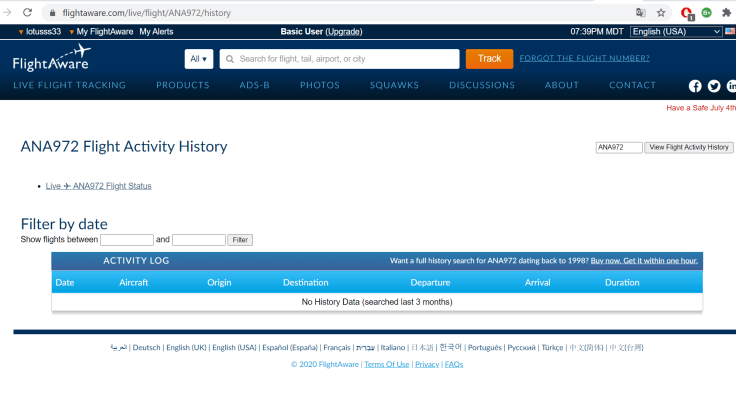Expand the My FlightAware dropdown
Screen dimensions: 736x406
coord(101,31)
